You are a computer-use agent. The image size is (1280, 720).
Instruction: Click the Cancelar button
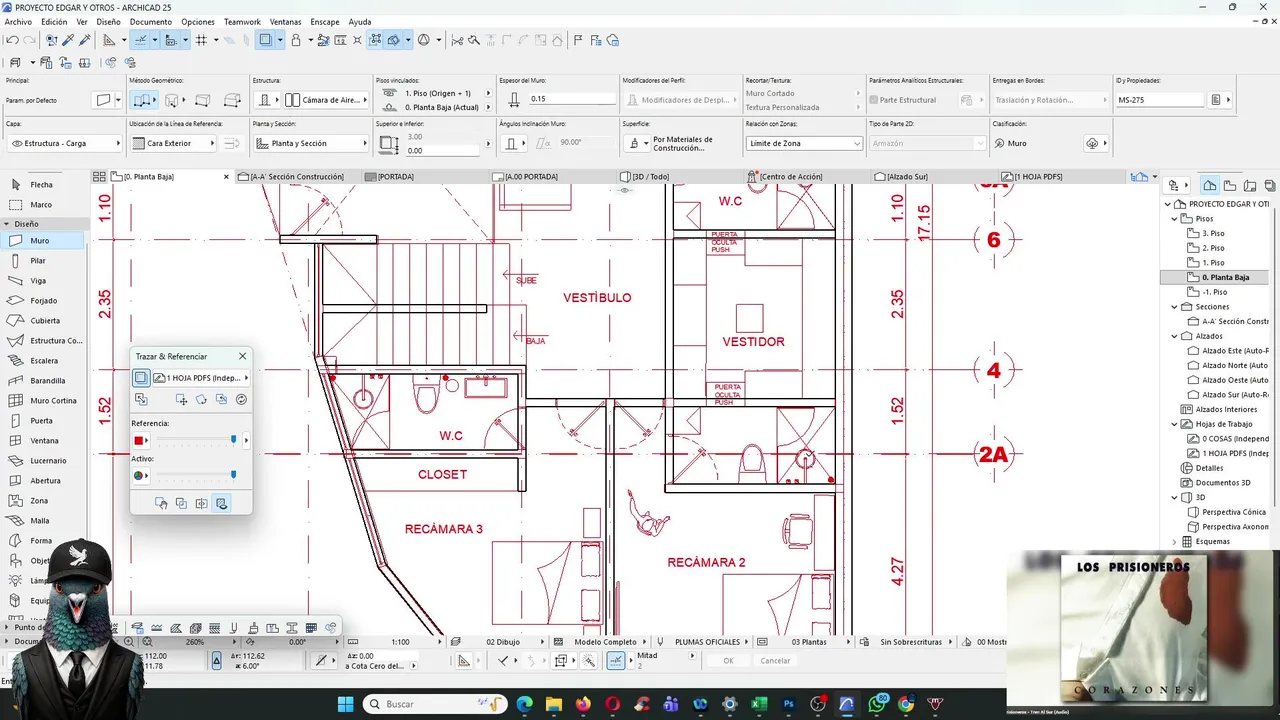775,661
